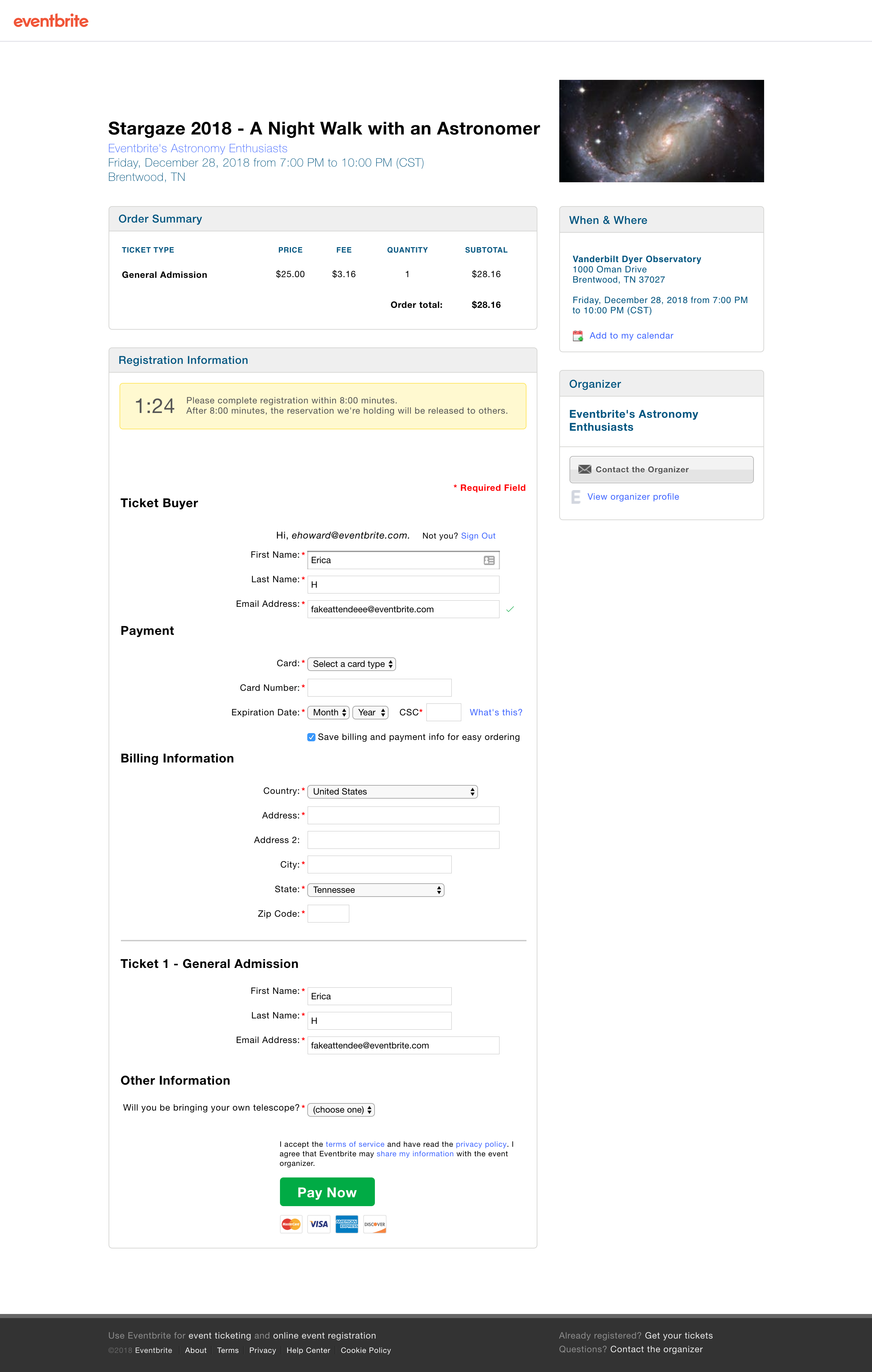Click the MasterCard logo below Pay Now
872x1372 pixels.
click(x=291, y=1224)
